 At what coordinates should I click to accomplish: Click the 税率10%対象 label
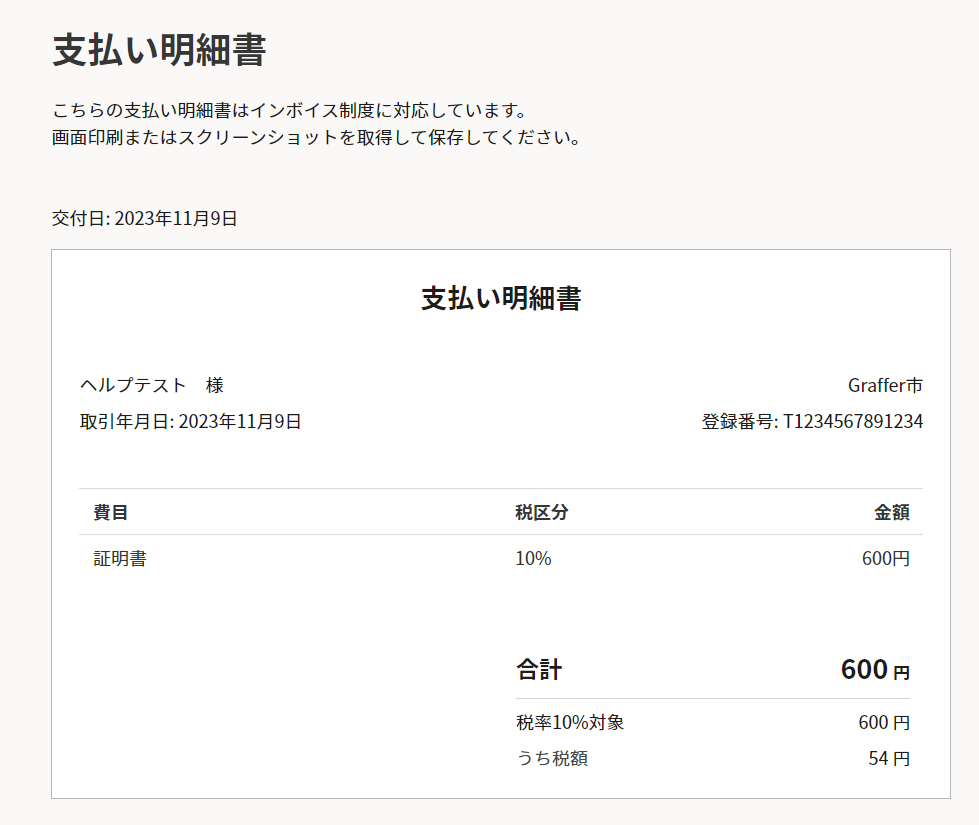(x=570, y=722)
